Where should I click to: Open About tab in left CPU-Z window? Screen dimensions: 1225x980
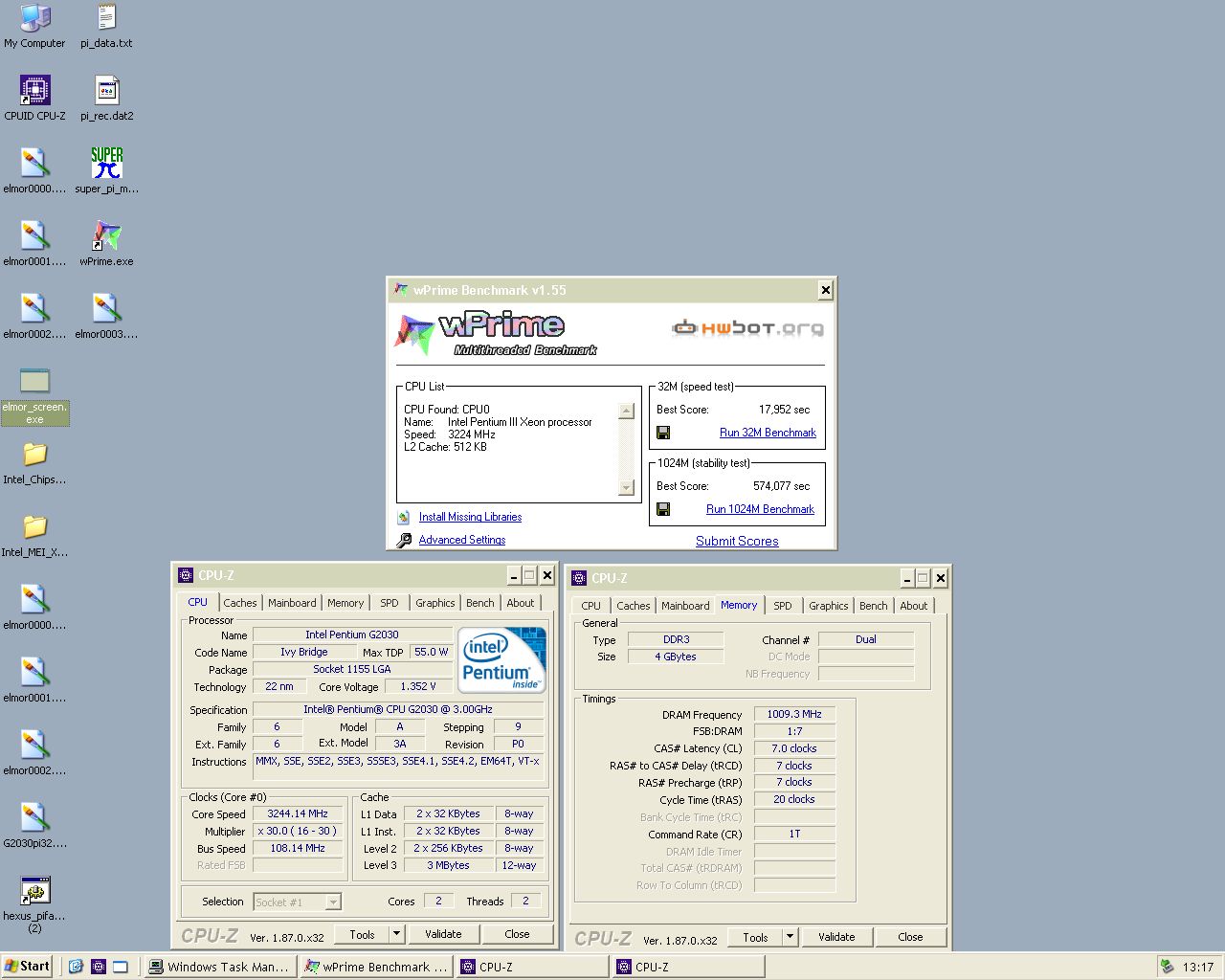(x=521, y=603)
